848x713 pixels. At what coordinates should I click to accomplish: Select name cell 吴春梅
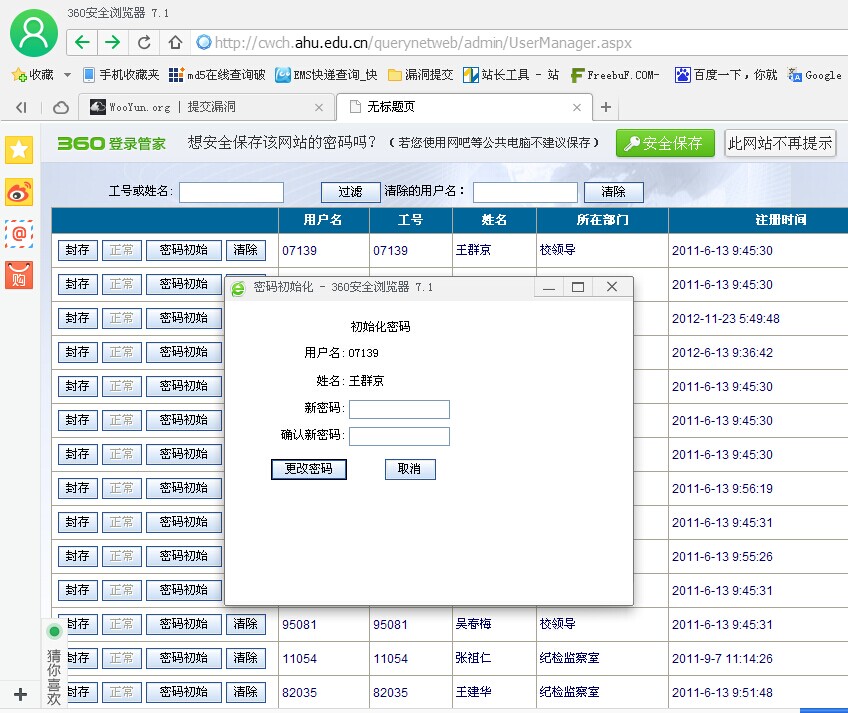point(473,624)
